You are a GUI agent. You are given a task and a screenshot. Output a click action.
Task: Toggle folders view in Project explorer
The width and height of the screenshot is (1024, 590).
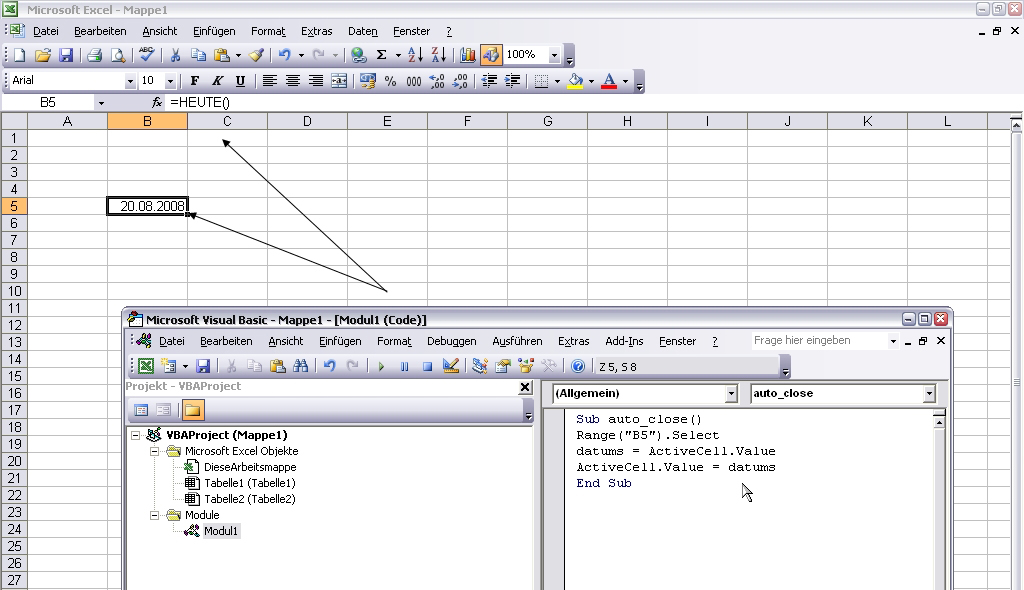click(x=192, y=410)
